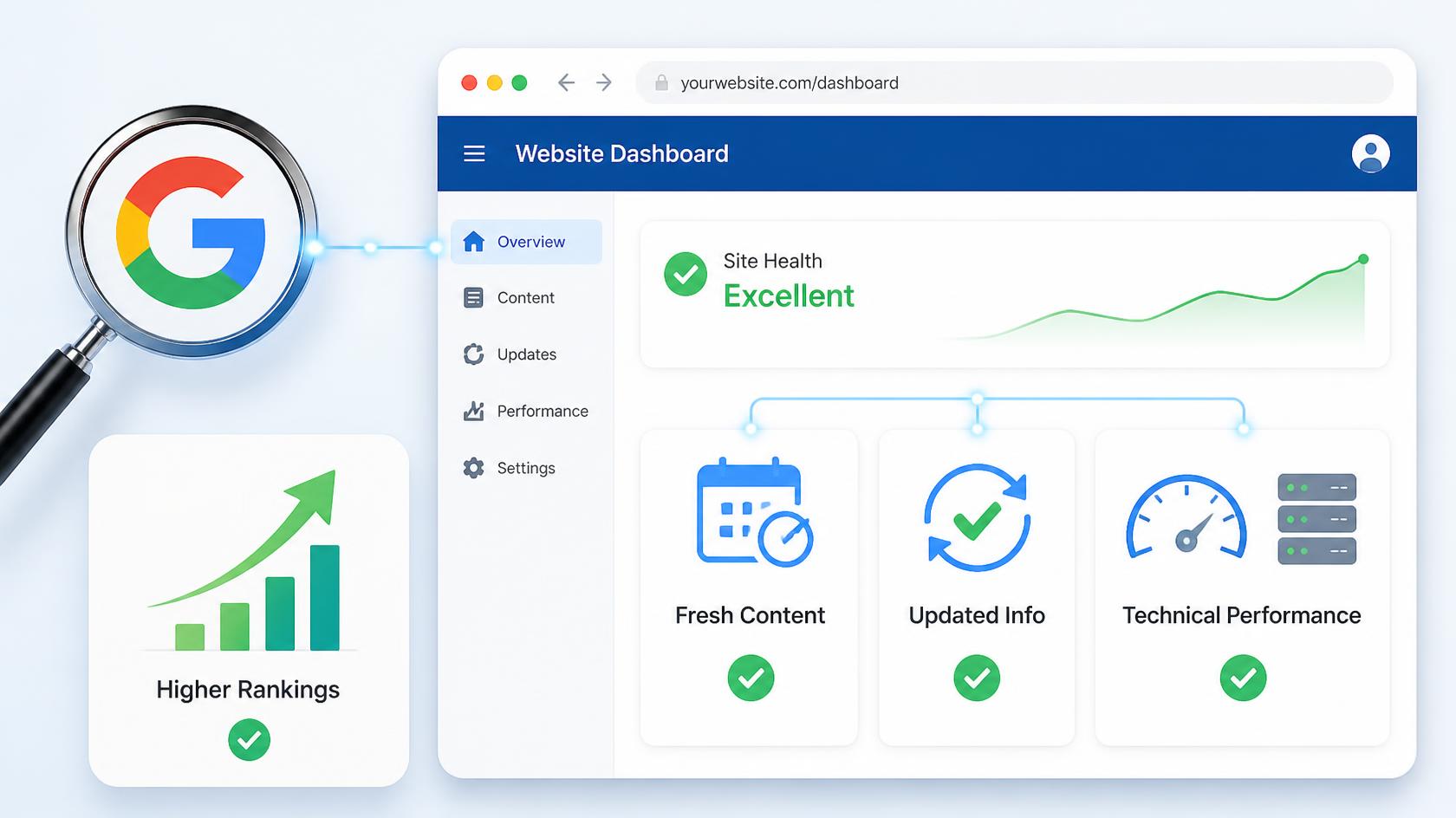Click the Updated Info label
1456x818 pixels.
pyautogui.click(x=977, y=615)
